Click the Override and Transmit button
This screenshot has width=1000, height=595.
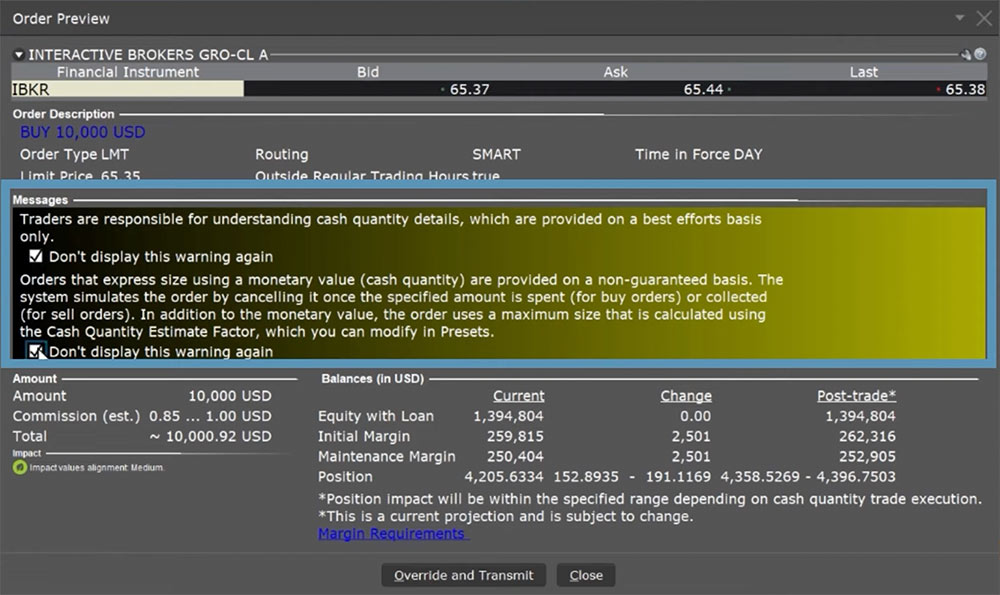tap(463, 575)
